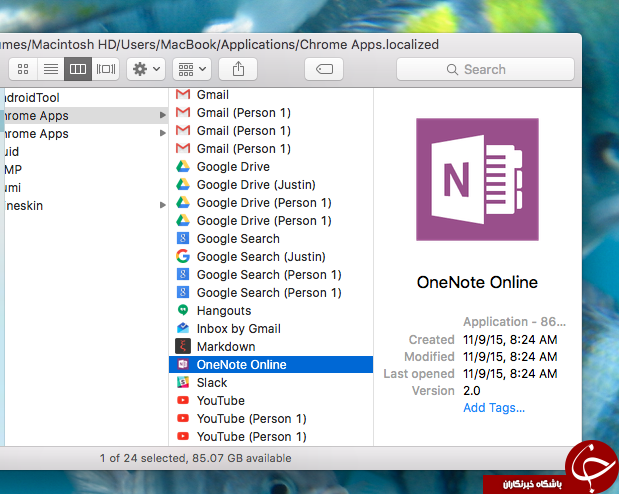The width and height of the screenshot is (619, 494).
Task: Click the OneNote Online preview title
Action: point(477,282)
